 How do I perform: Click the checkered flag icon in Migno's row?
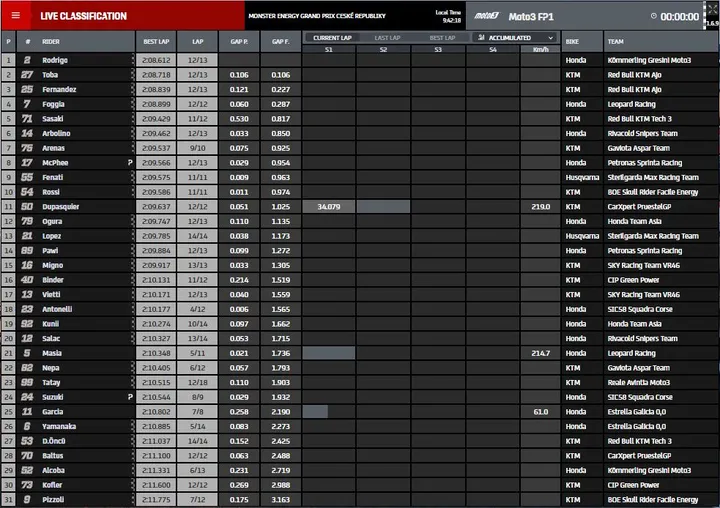pyautogui.click(x=133, y=265)
